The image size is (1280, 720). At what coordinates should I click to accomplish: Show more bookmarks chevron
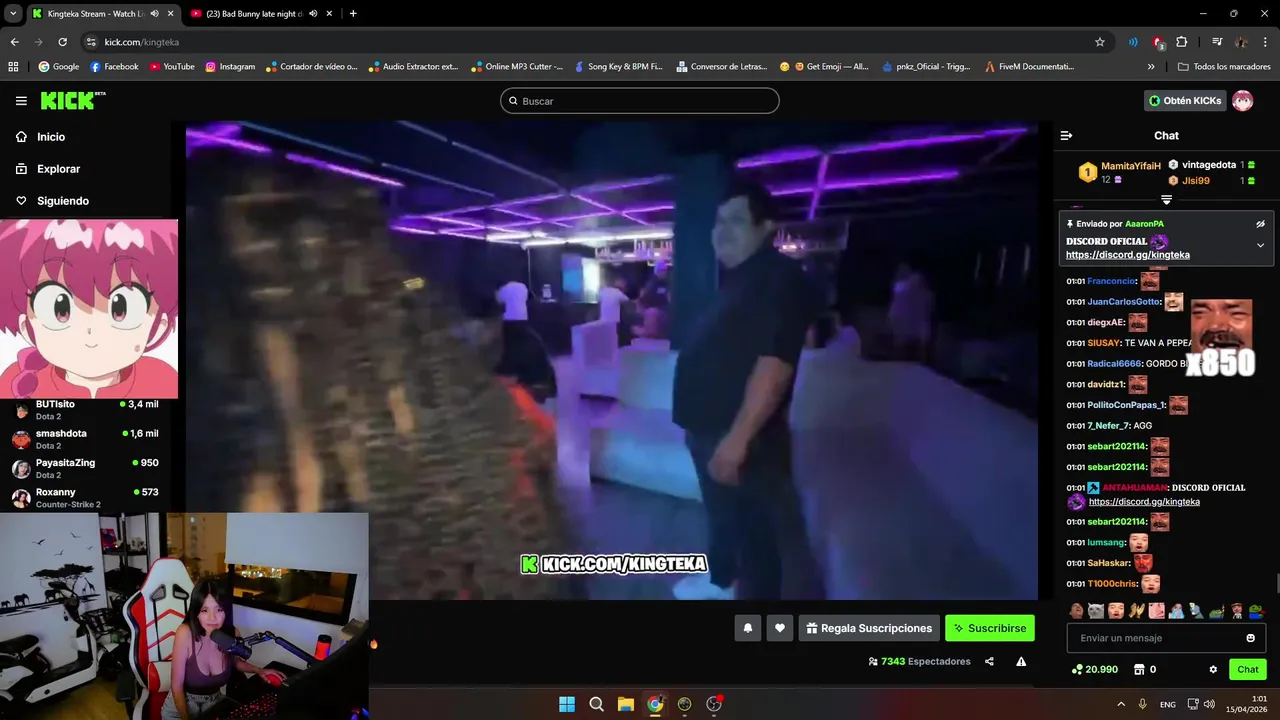point(1151,67)
